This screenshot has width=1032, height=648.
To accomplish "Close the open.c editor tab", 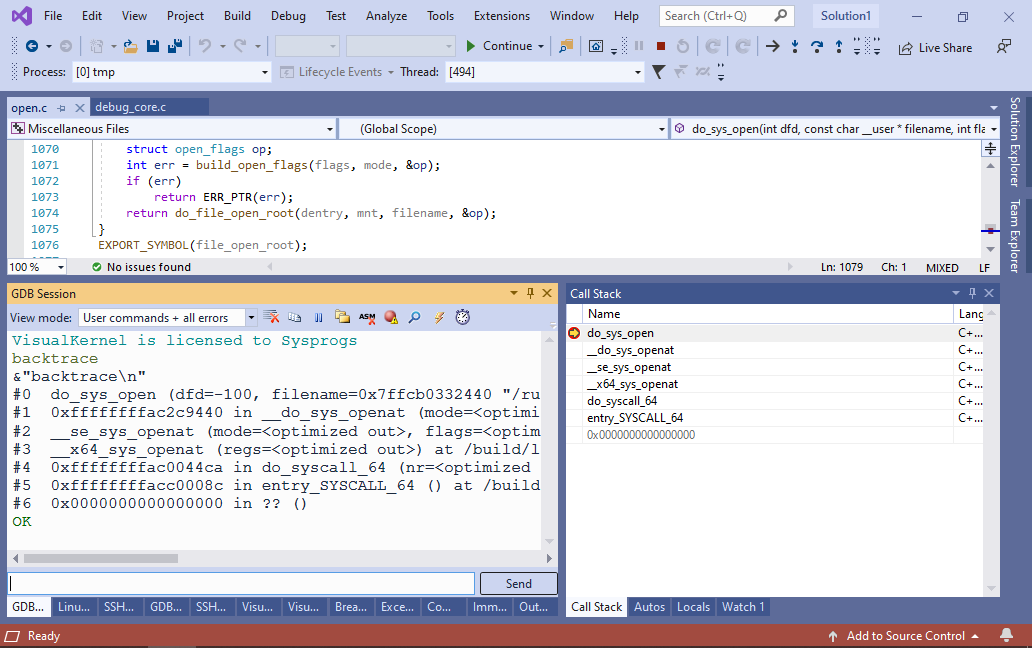I will (x=80, y=108).
